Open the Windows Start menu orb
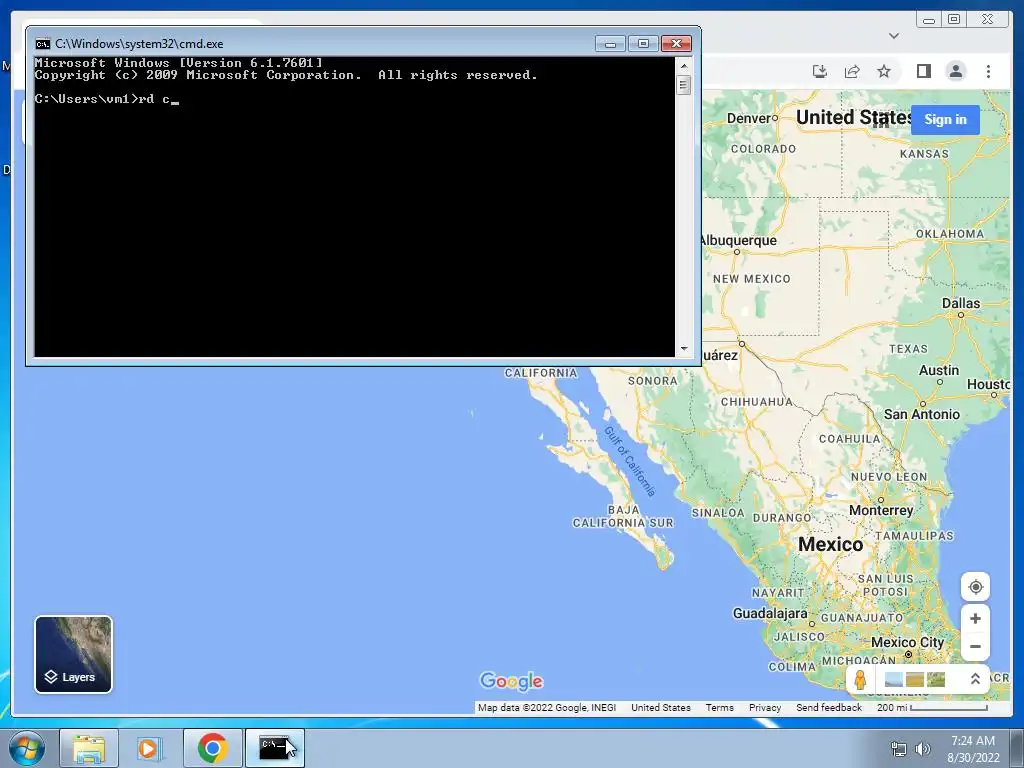The width and height of the screenshot is (1024, 768). (27, 748)
